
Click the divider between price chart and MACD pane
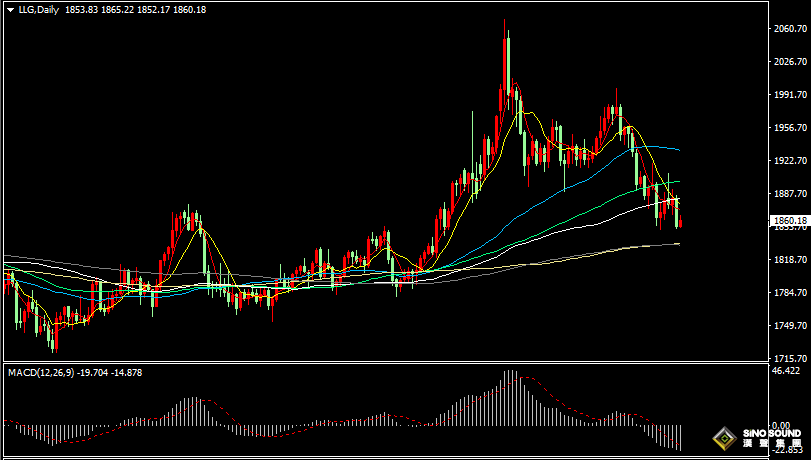(x=385, y=362)
